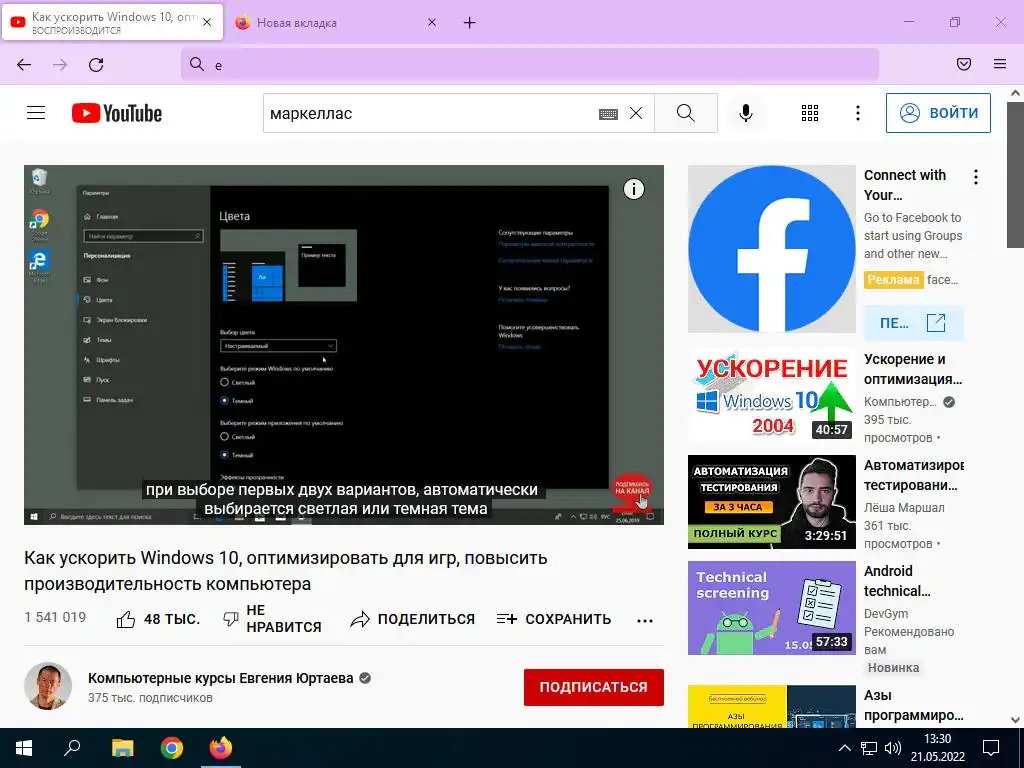Open Ускорение Windows 10 2004 video thumbnail
The image size is (1024, 768).
click(772, 396)
